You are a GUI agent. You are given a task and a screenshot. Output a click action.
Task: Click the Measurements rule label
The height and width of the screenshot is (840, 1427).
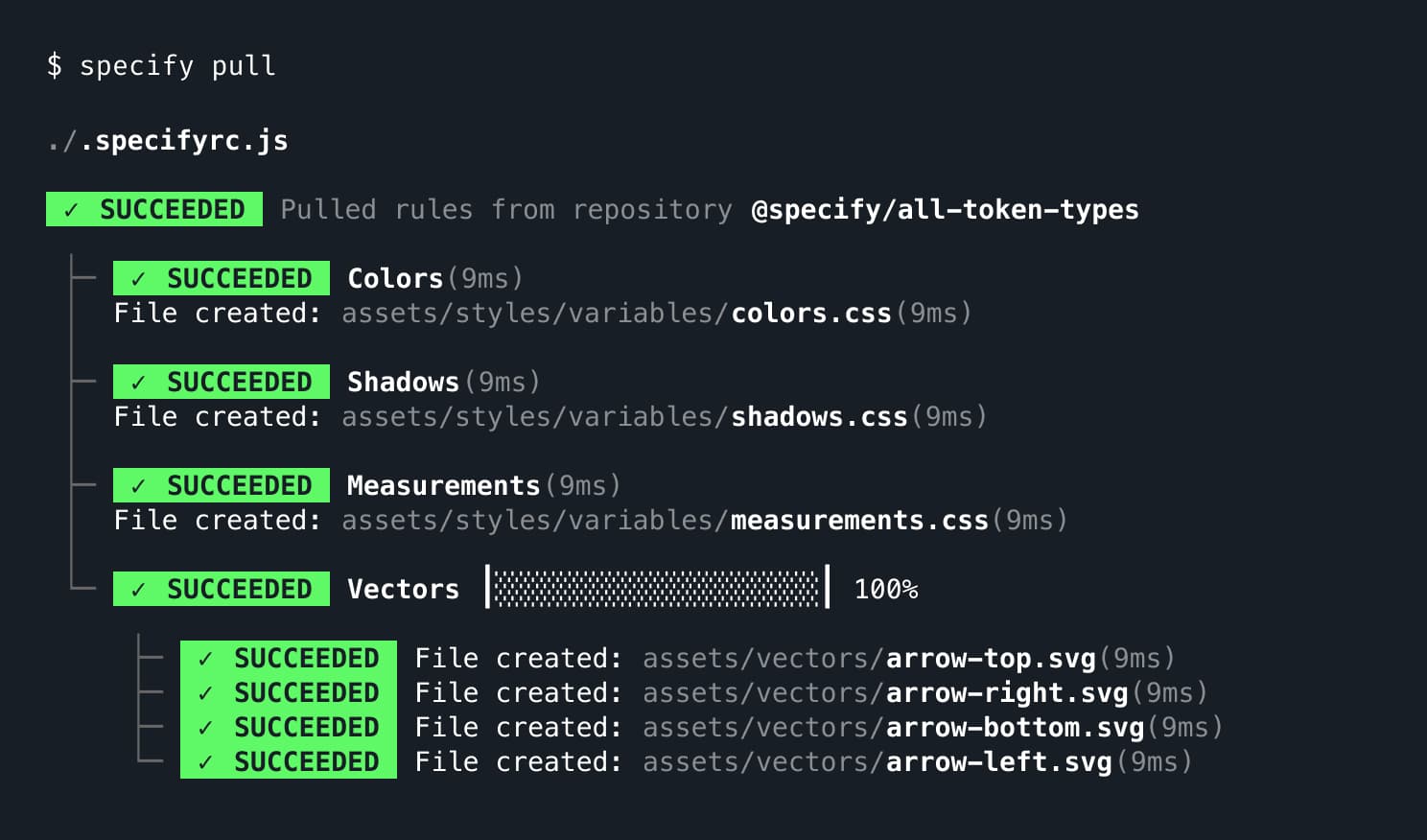443,485
